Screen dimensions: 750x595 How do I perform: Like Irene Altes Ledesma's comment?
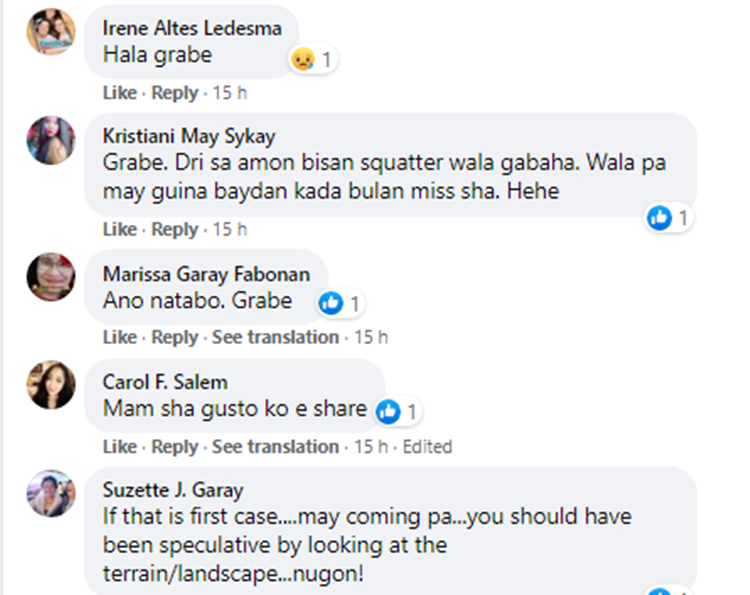[x=119, y=93]
